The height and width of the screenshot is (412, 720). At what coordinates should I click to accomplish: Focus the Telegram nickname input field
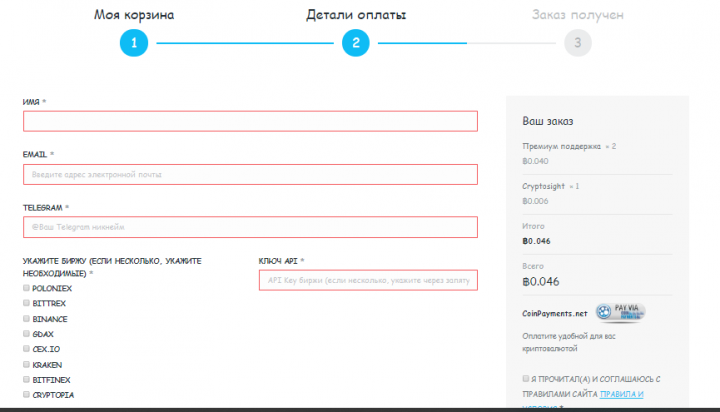(x=250, y=227)
